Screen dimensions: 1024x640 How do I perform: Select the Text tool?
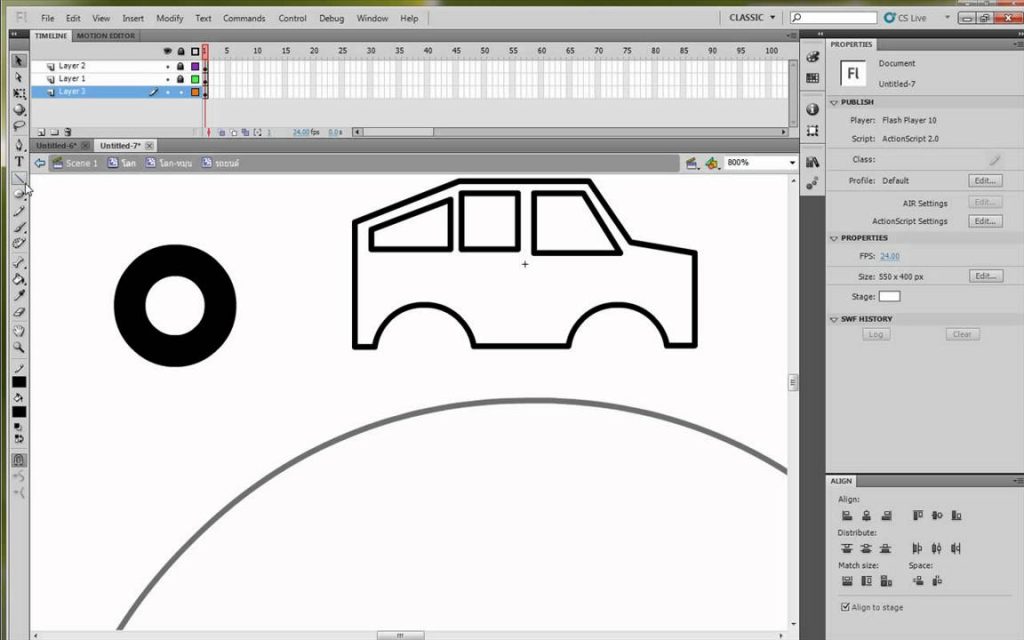[x=19, y=161]
